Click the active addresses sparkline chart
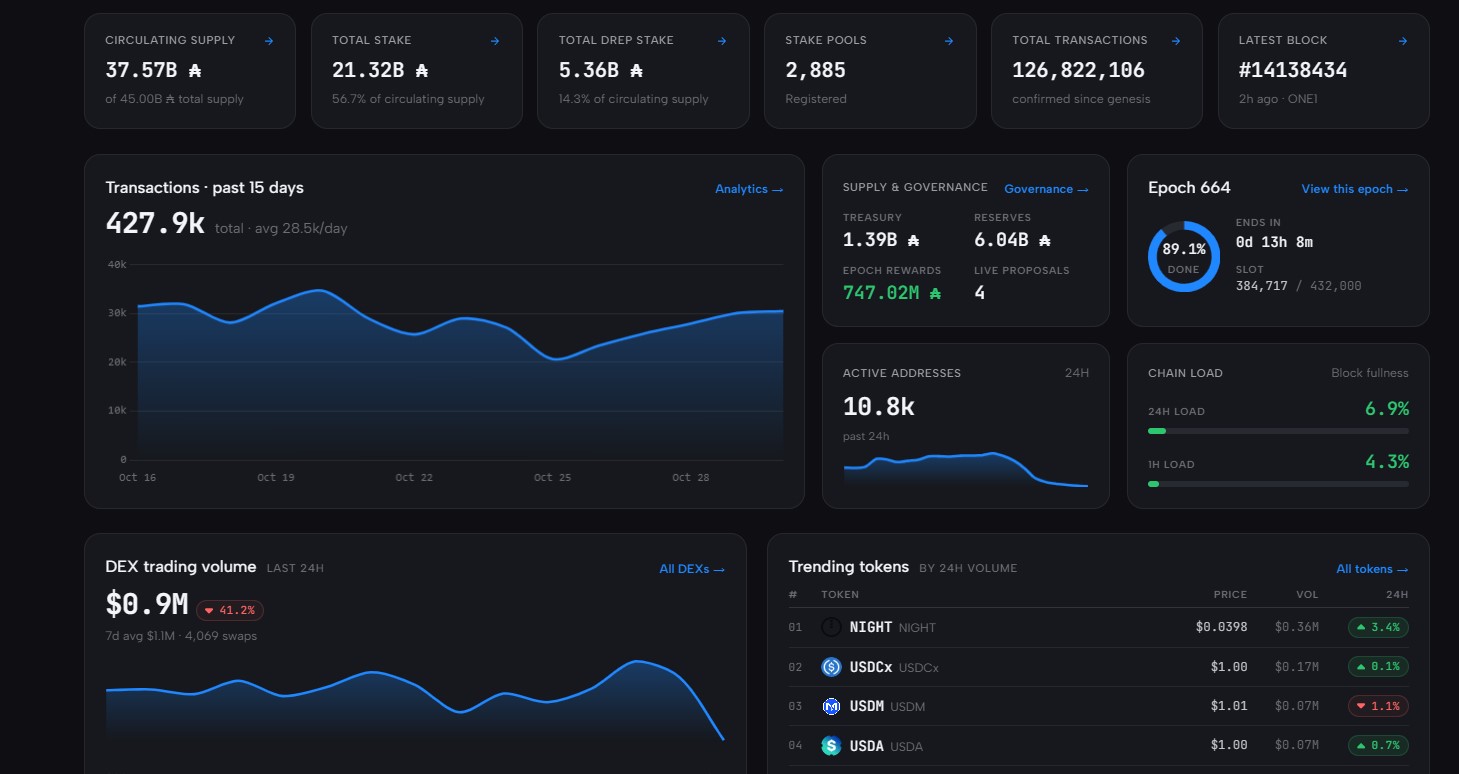The image size is (1459, 774). [x=965, y=470]
